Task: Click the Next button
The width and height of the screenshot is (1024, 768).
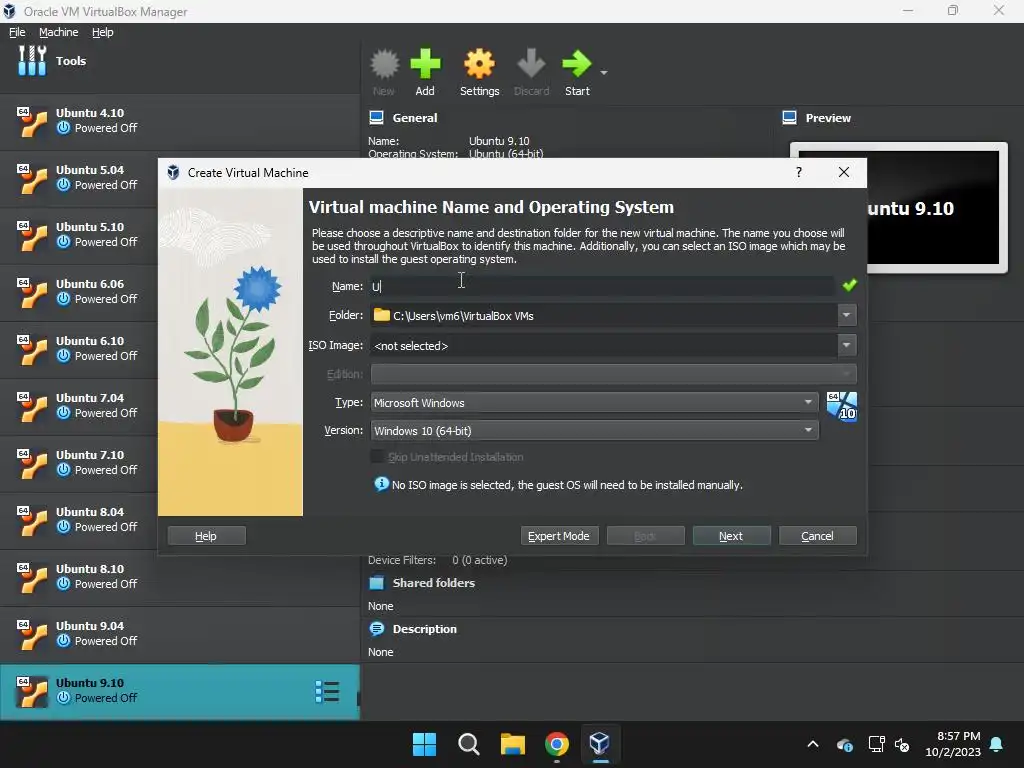Action: coord(731,536)
